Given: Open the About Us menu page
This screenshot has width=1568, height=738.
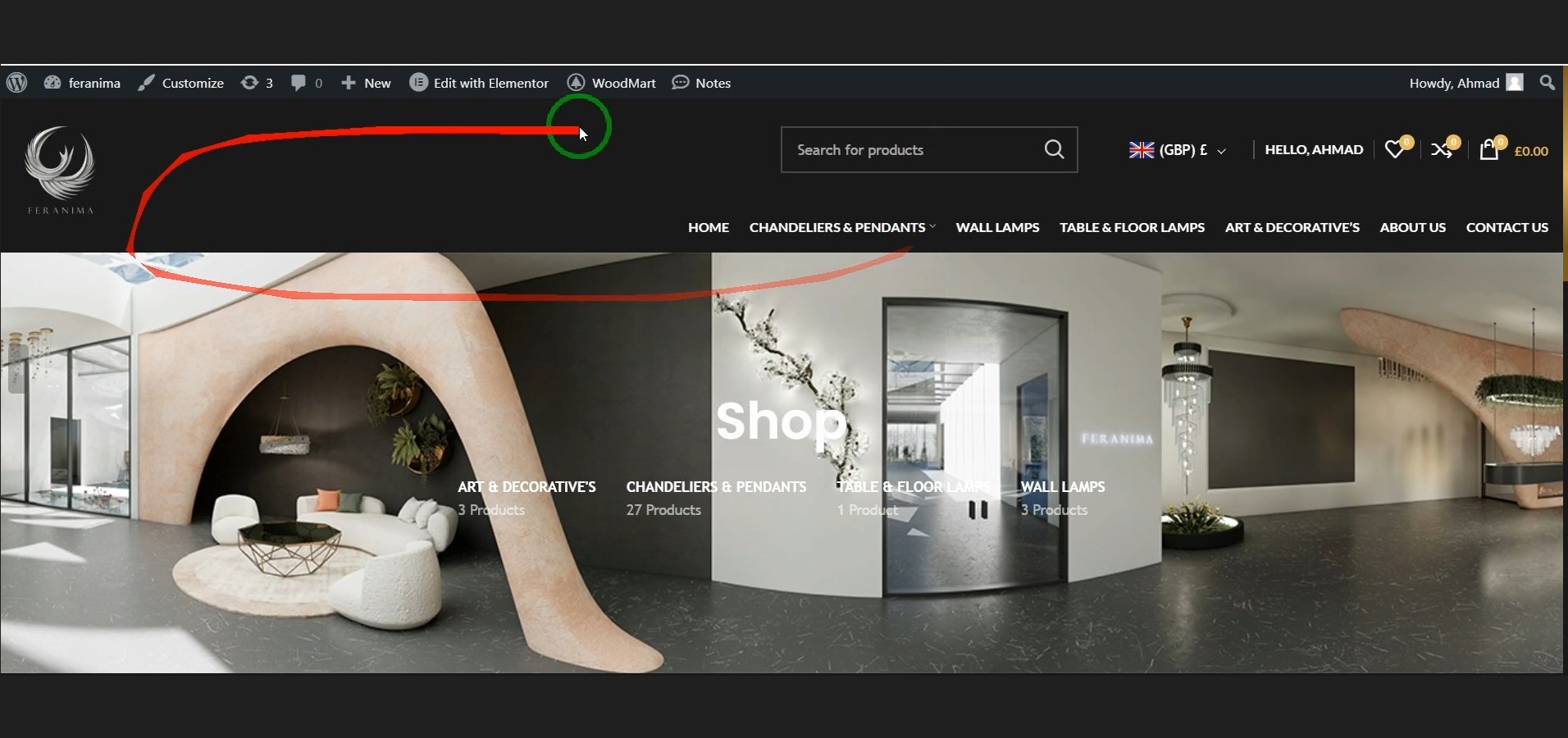Looking at the screenshot, I should click(x=1412, y=227).
